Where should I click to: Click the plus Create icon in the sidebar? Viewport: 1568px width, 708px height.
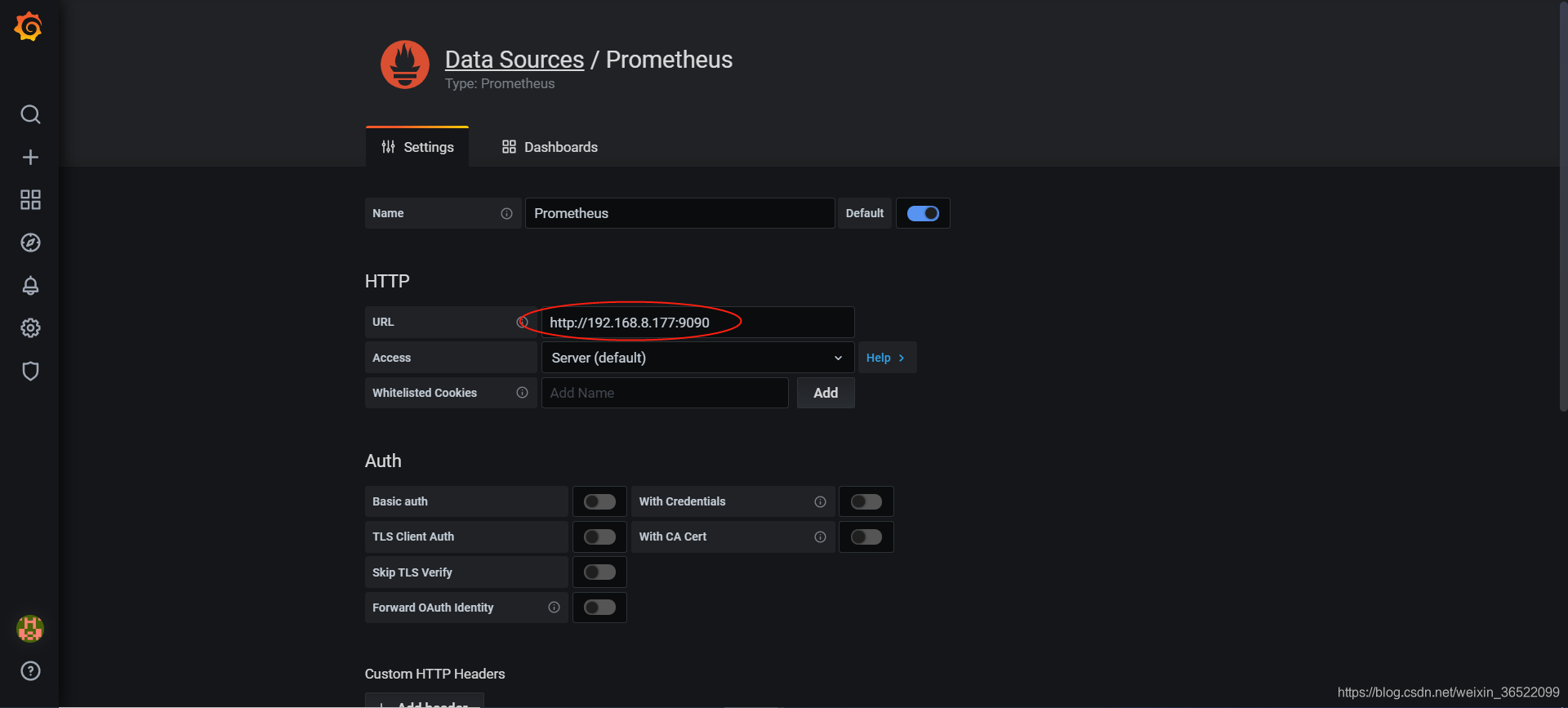click(x=30, y=157)
